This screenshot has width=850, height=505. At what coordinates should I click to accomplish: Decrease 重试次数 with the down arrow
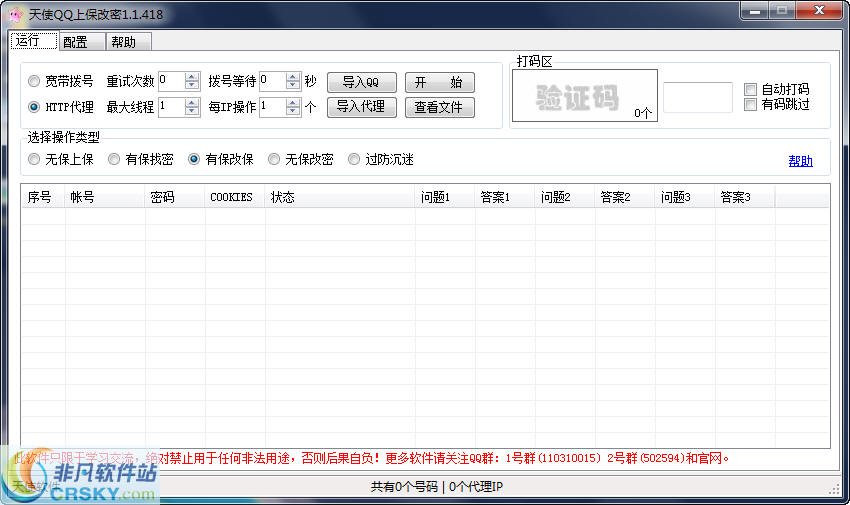tap(192, 86)
